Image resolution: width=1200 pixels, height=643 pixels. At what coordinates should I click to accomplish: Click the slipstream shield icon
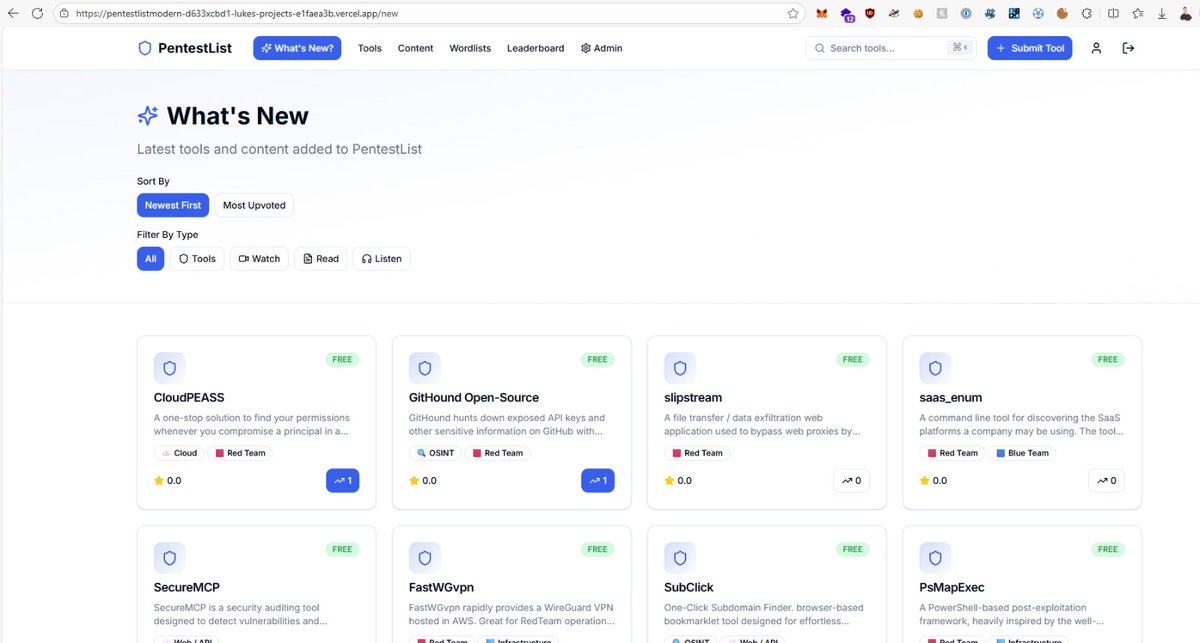(x=680, y=368)
